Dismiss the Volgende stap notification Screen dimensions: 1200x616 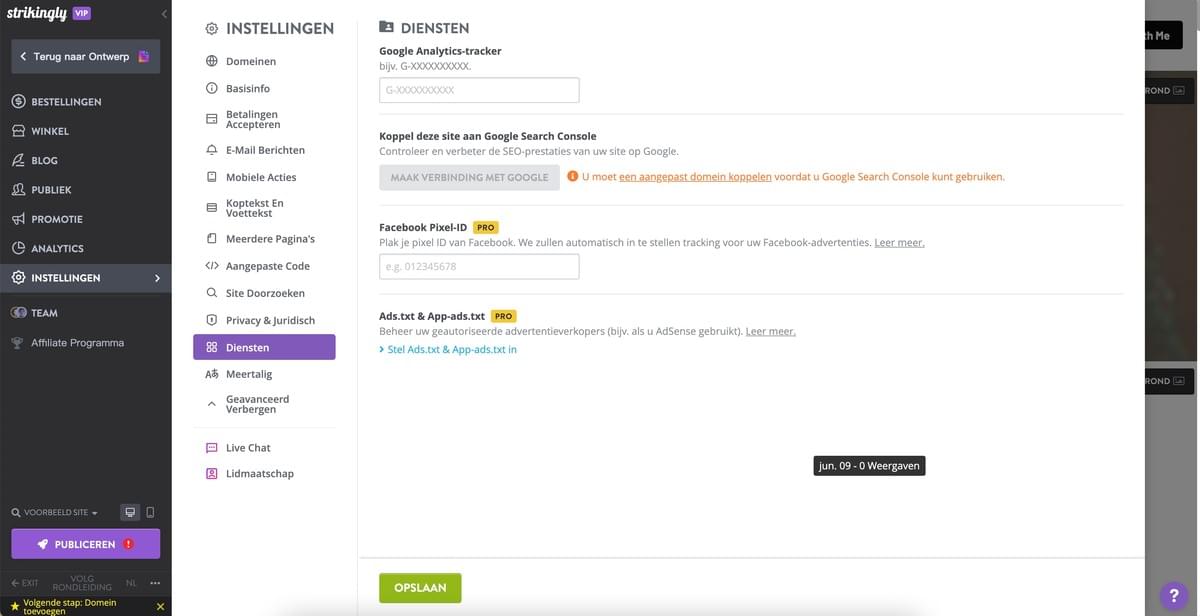point(160,607)
